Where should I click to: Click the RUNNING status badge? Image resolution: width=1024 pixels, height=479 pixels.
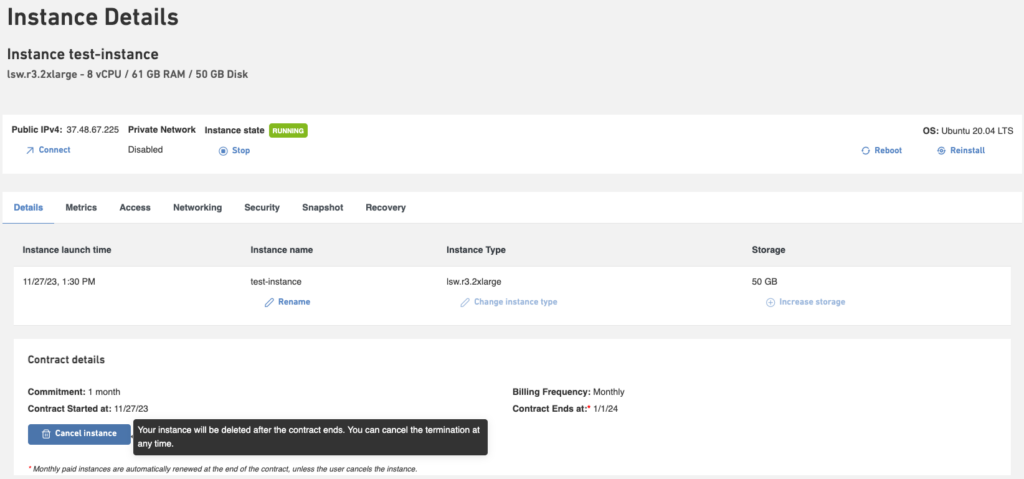pos(288,131)
